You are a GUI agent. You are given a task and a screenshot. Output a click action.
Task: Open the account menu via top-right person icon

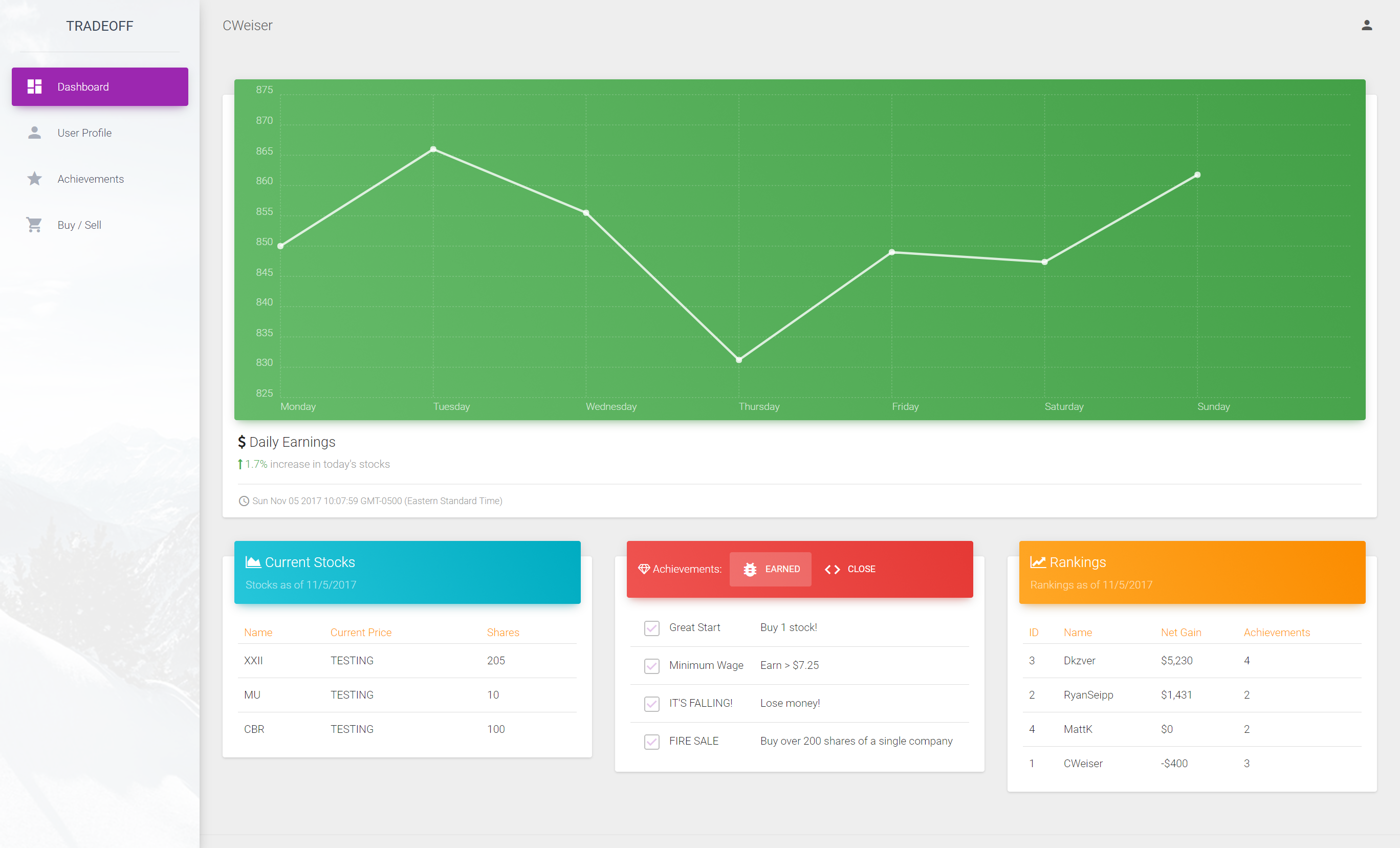coord(1366,26)
